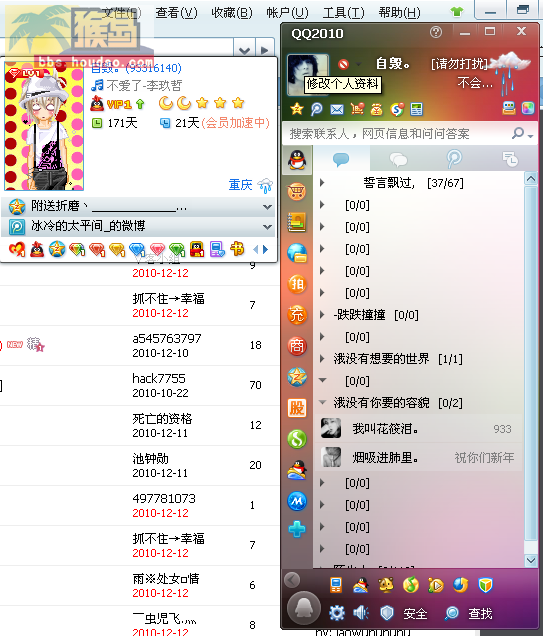Switch to the Weibo tab in QQ panel
Viewport: 543px width, 636px height.
[454, 159]
